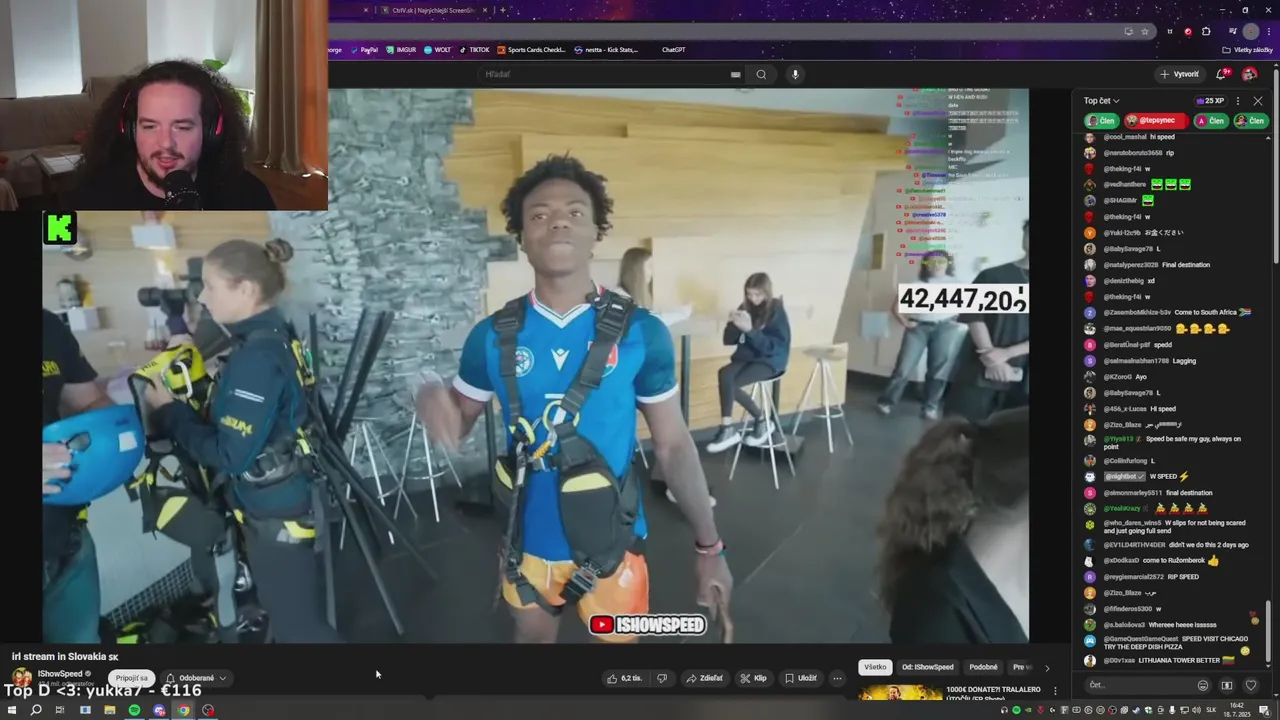Click the 'Pripojiť sa' join button
This screenshot has height=720, width=1280.
tap(132, 678)
